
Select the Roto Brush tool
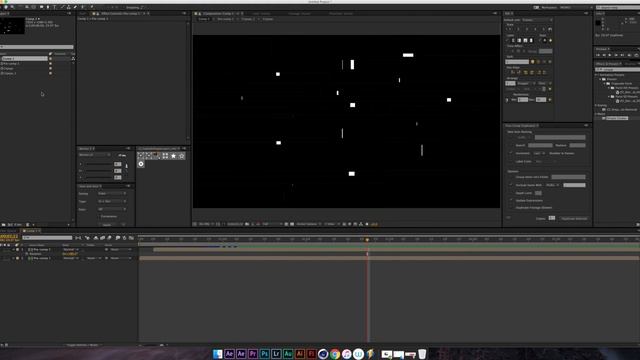[83, 7]
